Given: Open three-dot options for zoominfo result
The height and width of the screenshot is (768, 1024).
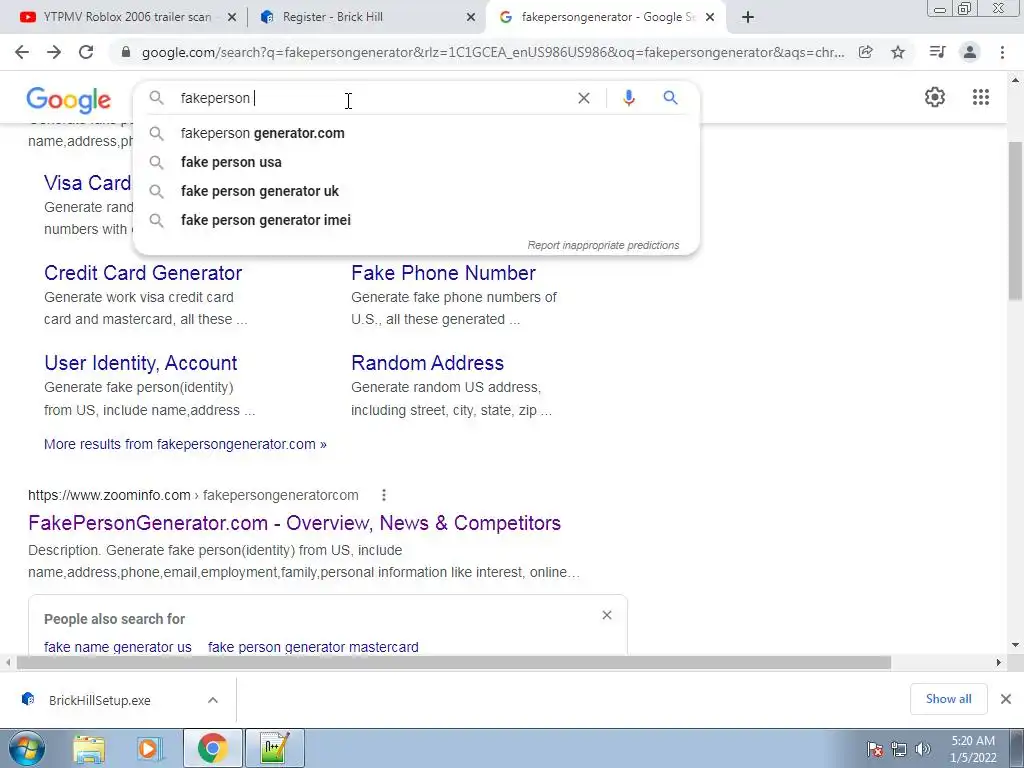Looking at the screenshot, I should point(384,495).
